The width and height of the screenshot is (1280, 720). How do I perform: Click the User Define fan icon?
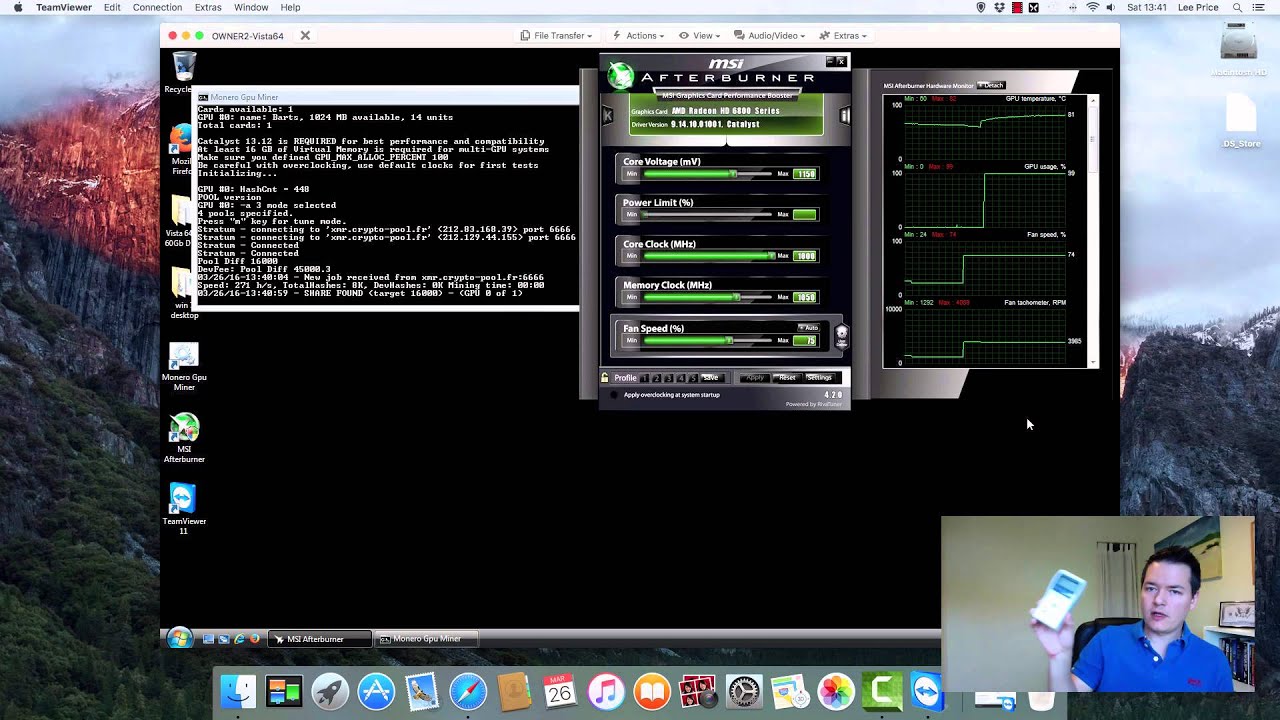pos(841,336)
